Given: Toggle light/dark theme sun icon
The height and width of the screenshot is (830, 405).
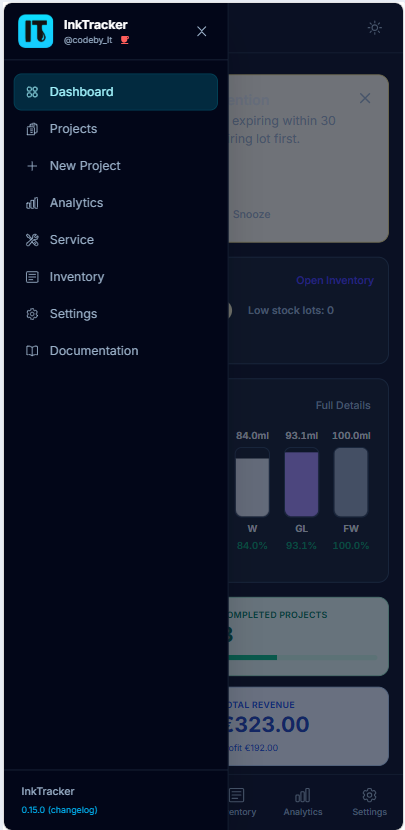Looking at the screenshot, I should tap(374, 28).
